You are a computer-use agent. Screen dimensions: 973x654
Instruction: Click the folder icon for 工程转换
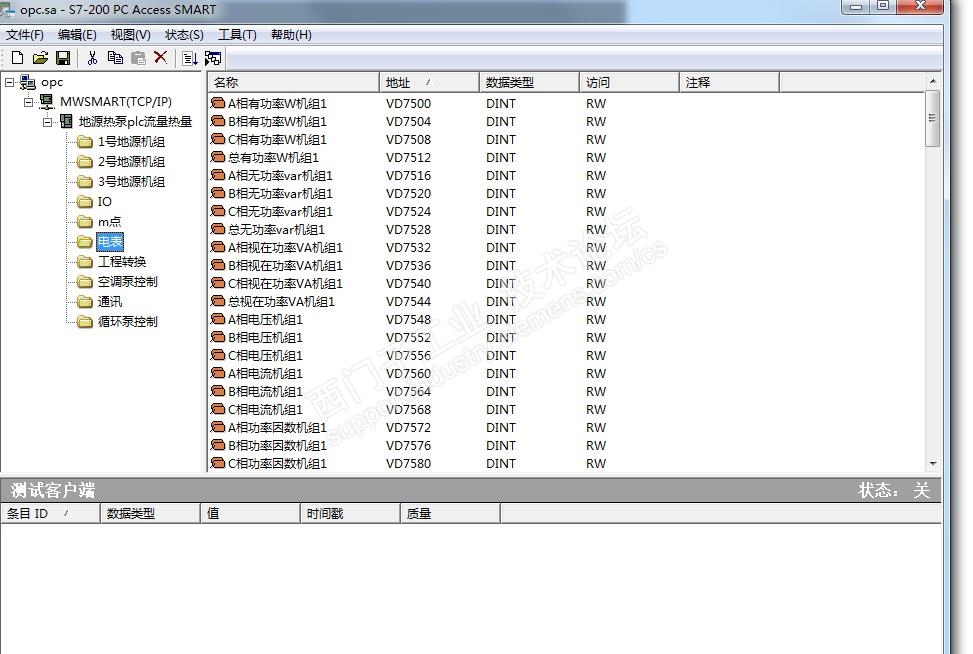84,262
